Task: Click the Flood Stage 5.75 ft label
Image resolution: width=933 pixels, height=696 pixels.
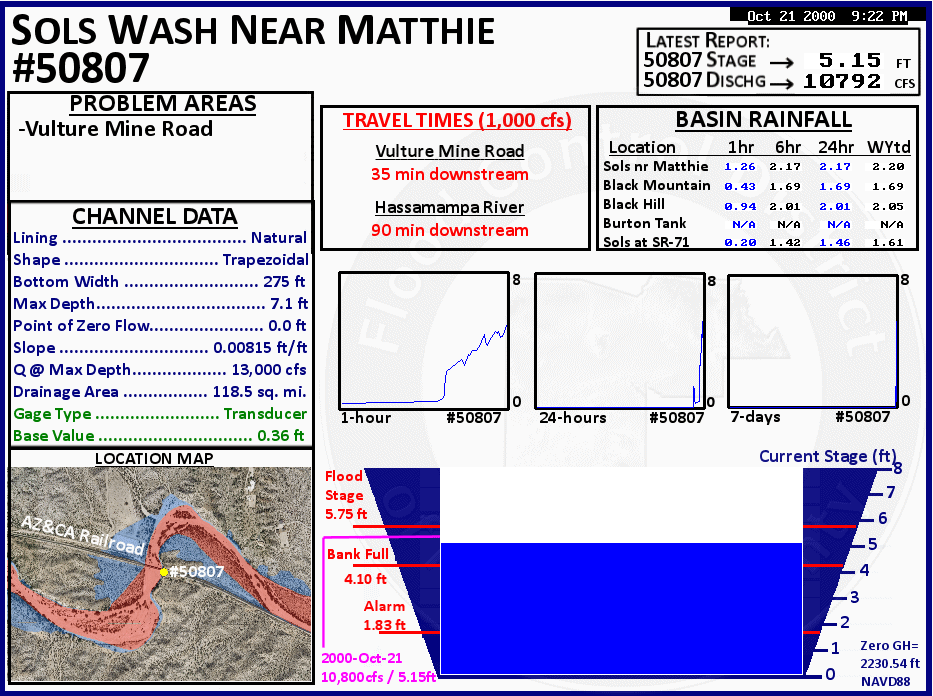Action: point(346,495)
